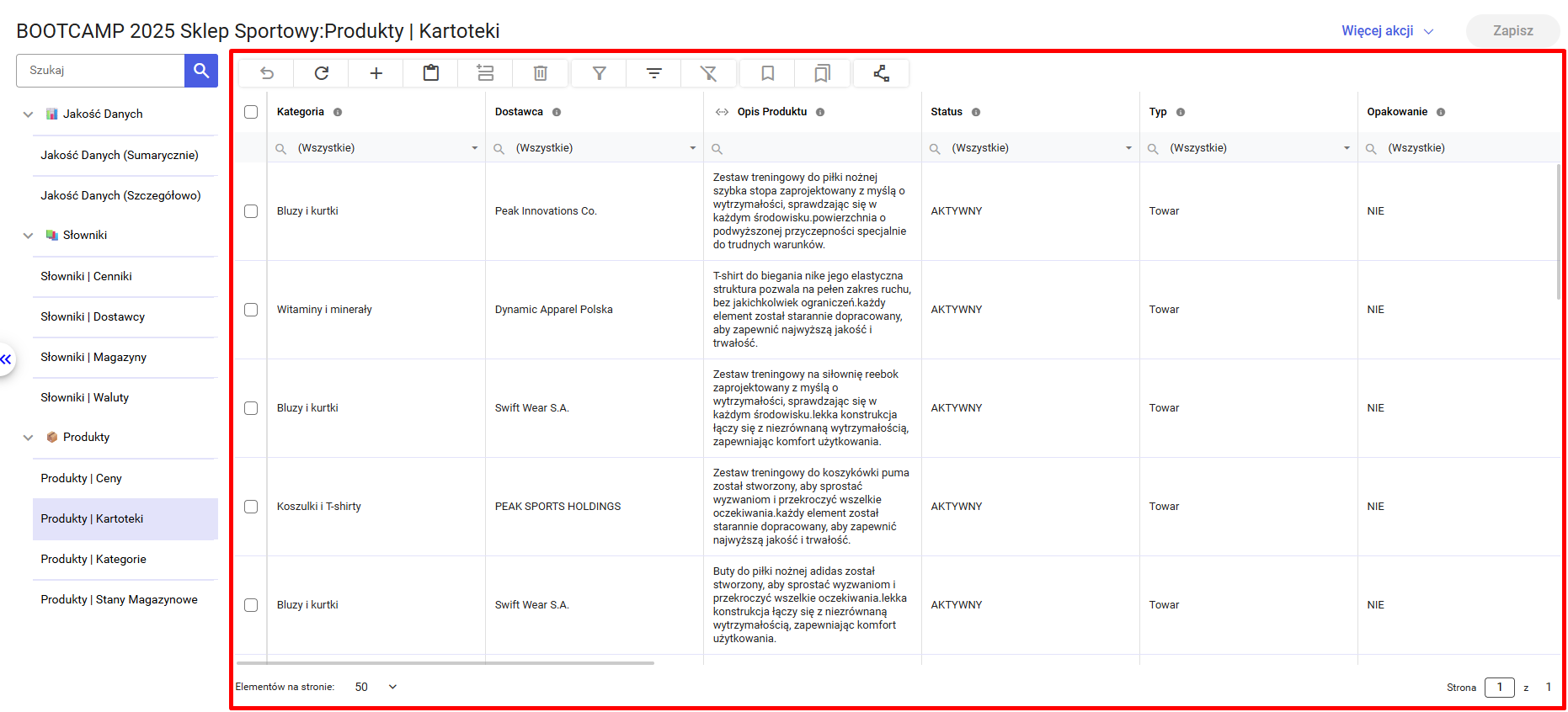Tick the select-all checkbox in table header
Image resolution: width=1568 pixels, height=712 pixels.
tap(251, 112)
